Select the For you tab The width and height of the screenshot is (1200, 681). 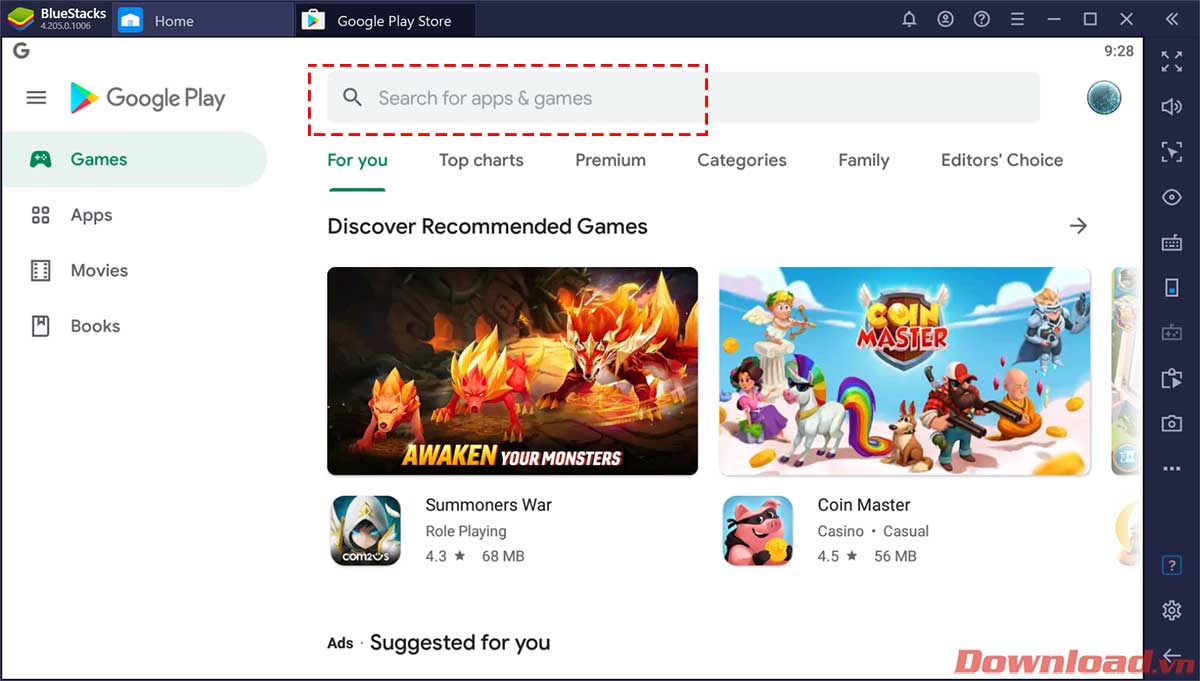pyautogui.click(x=357, y=160)
